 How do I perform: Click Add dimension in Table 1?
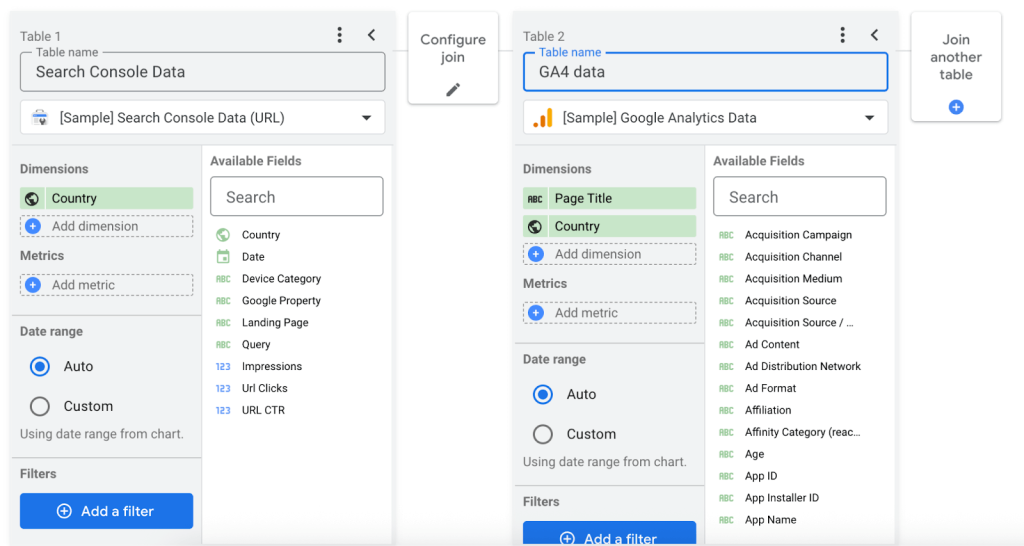(x=106, y=226)
